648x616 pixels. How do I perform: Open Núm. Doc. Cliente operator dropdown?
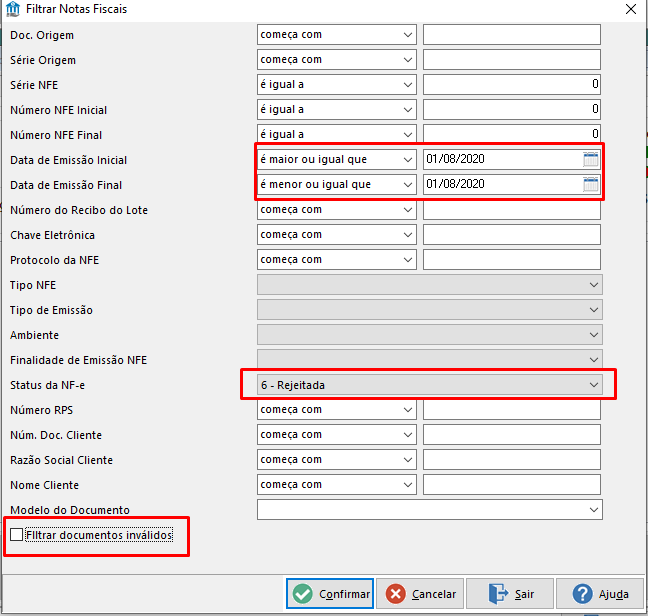coord(336,435)
